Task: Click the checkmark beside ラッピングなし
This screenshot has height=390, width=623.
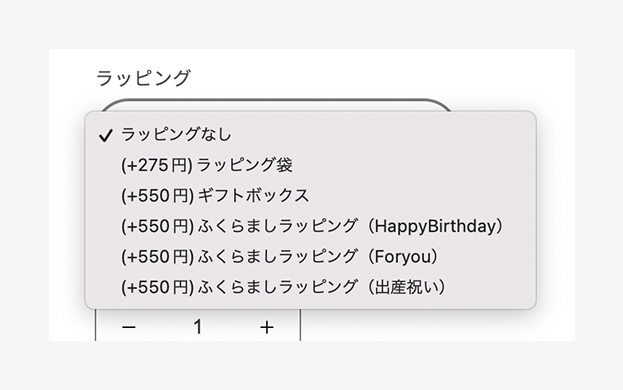Action: (x=106, y=135)
